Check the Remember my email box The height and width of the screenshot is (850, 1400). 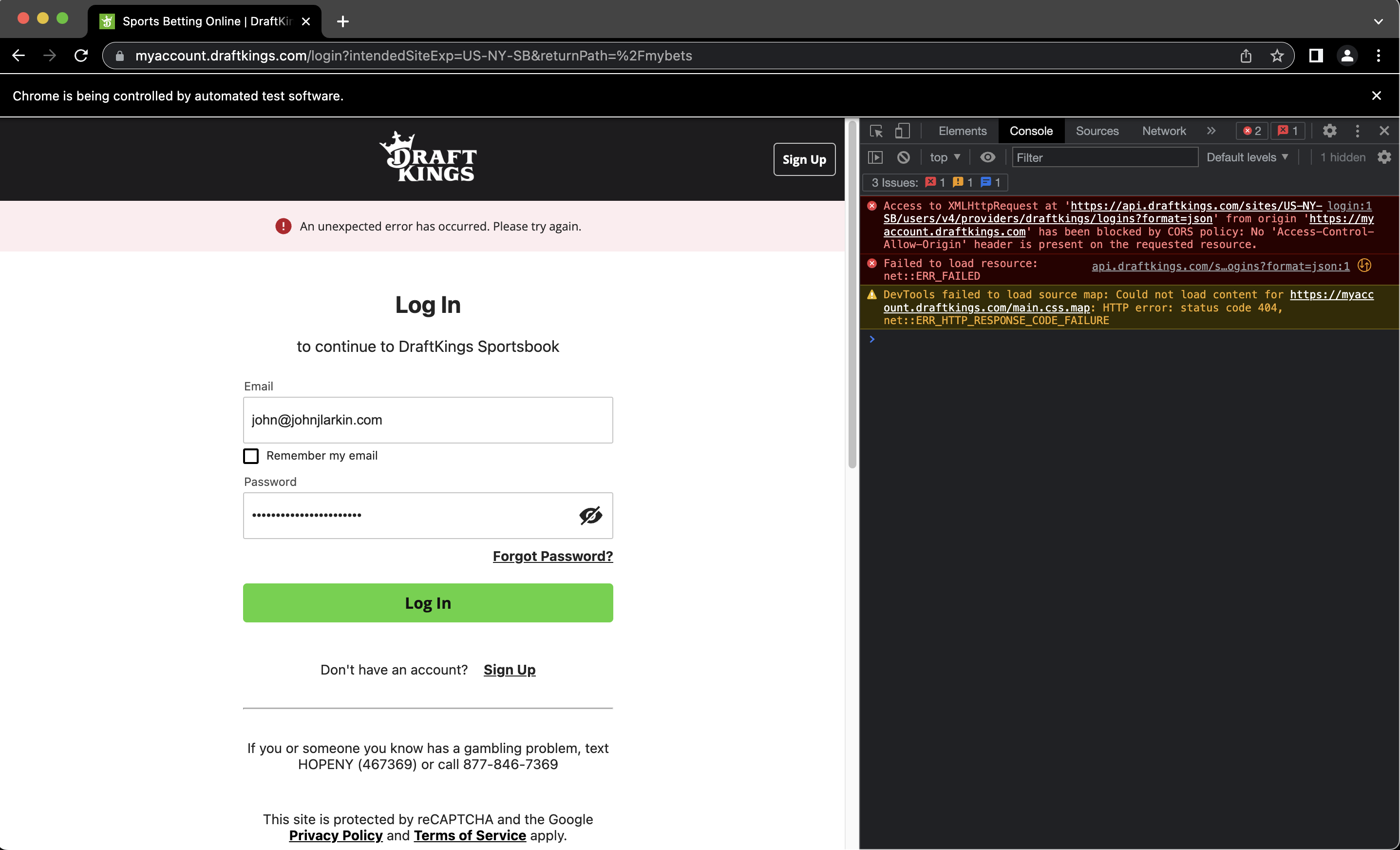coord(250,456)
